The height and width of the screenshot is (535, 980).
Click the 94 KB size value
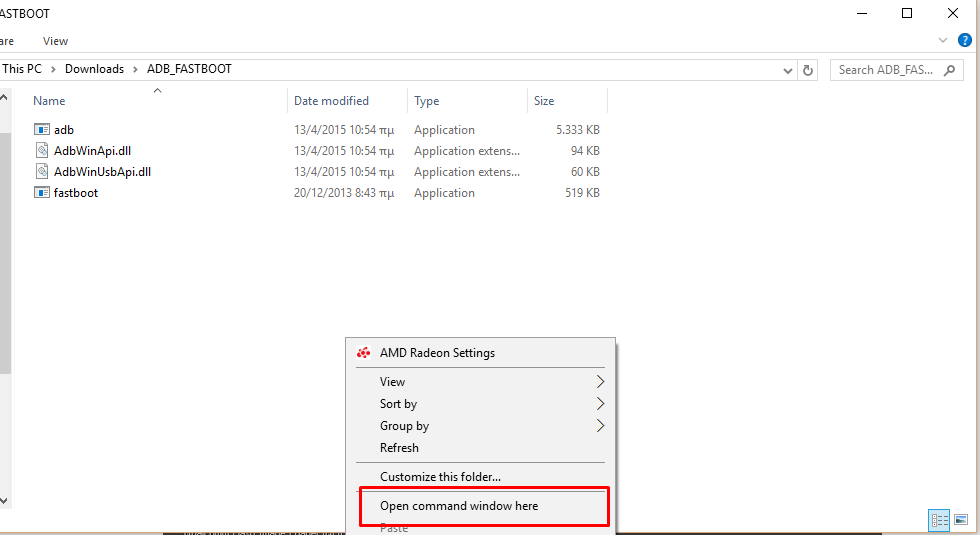pos(585,151)
